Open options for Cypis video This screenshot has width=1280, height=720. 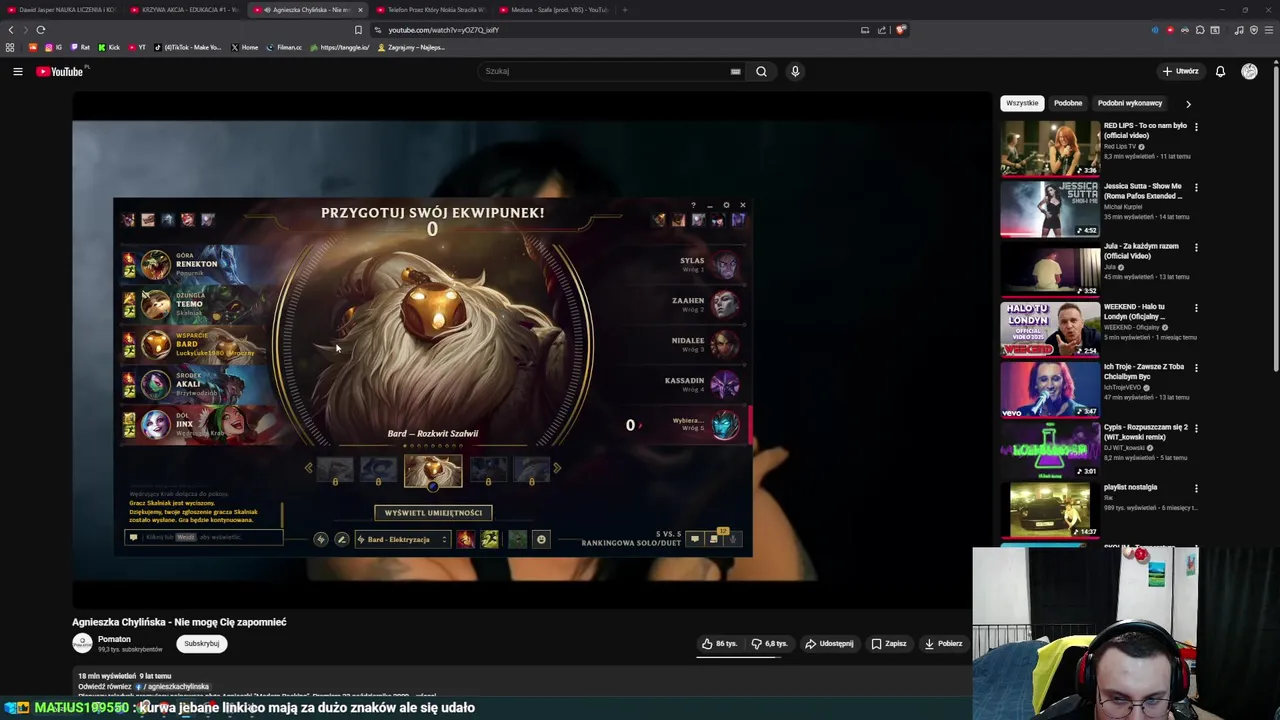click(1196, 428)
